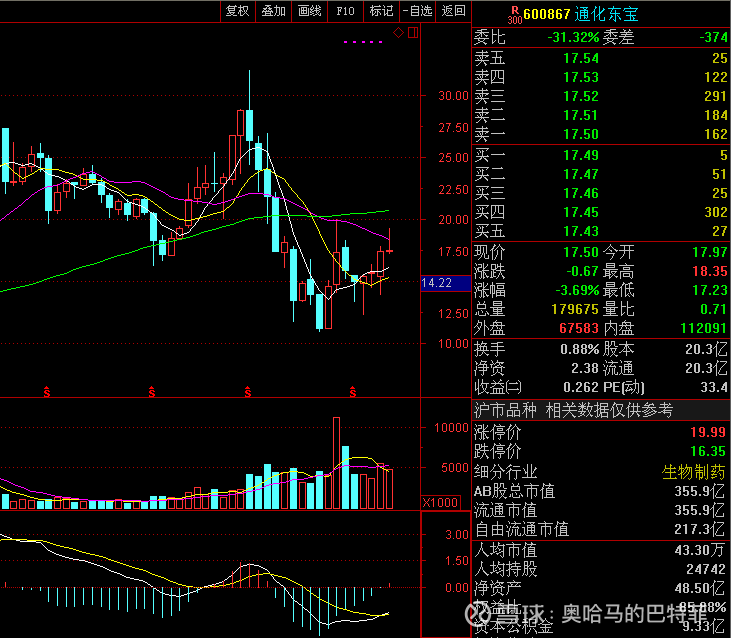The width and height of the screenshot is (731, 638).
Task: Activate the 画线 drawing tool
Action: click(x=309, y=11)
